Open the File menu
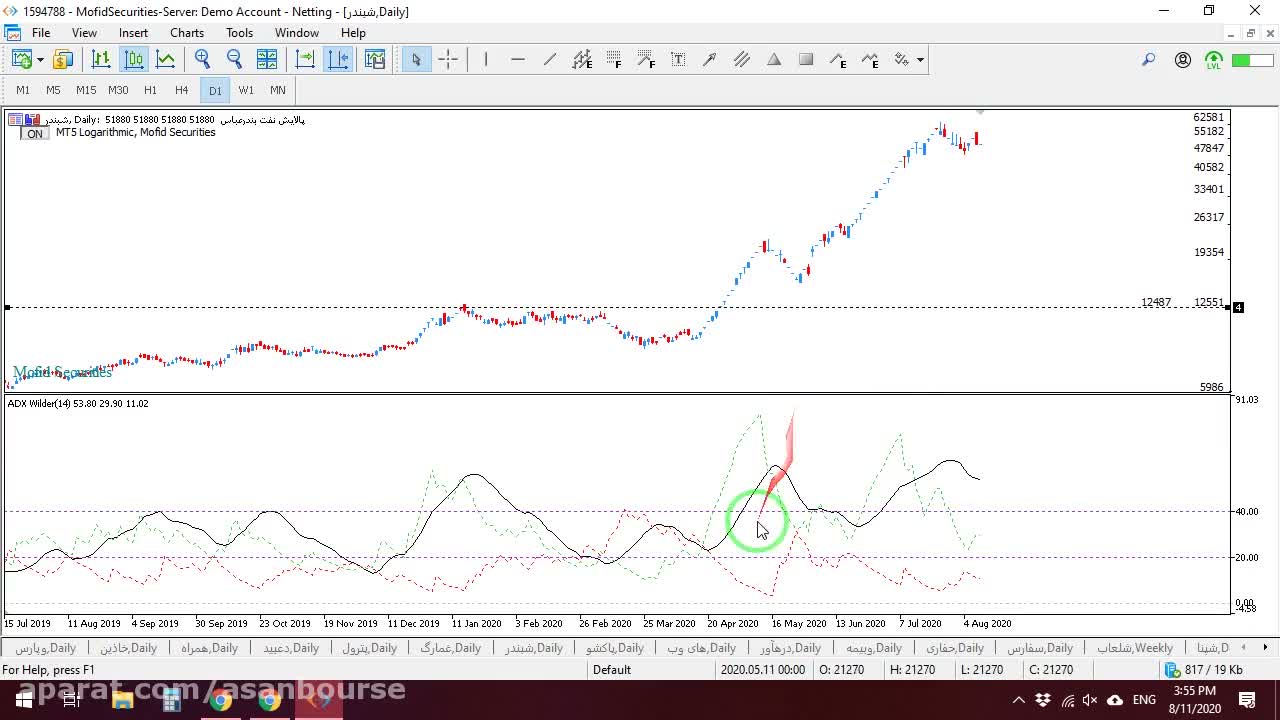The image size is (1280, 720). (41, 33)
